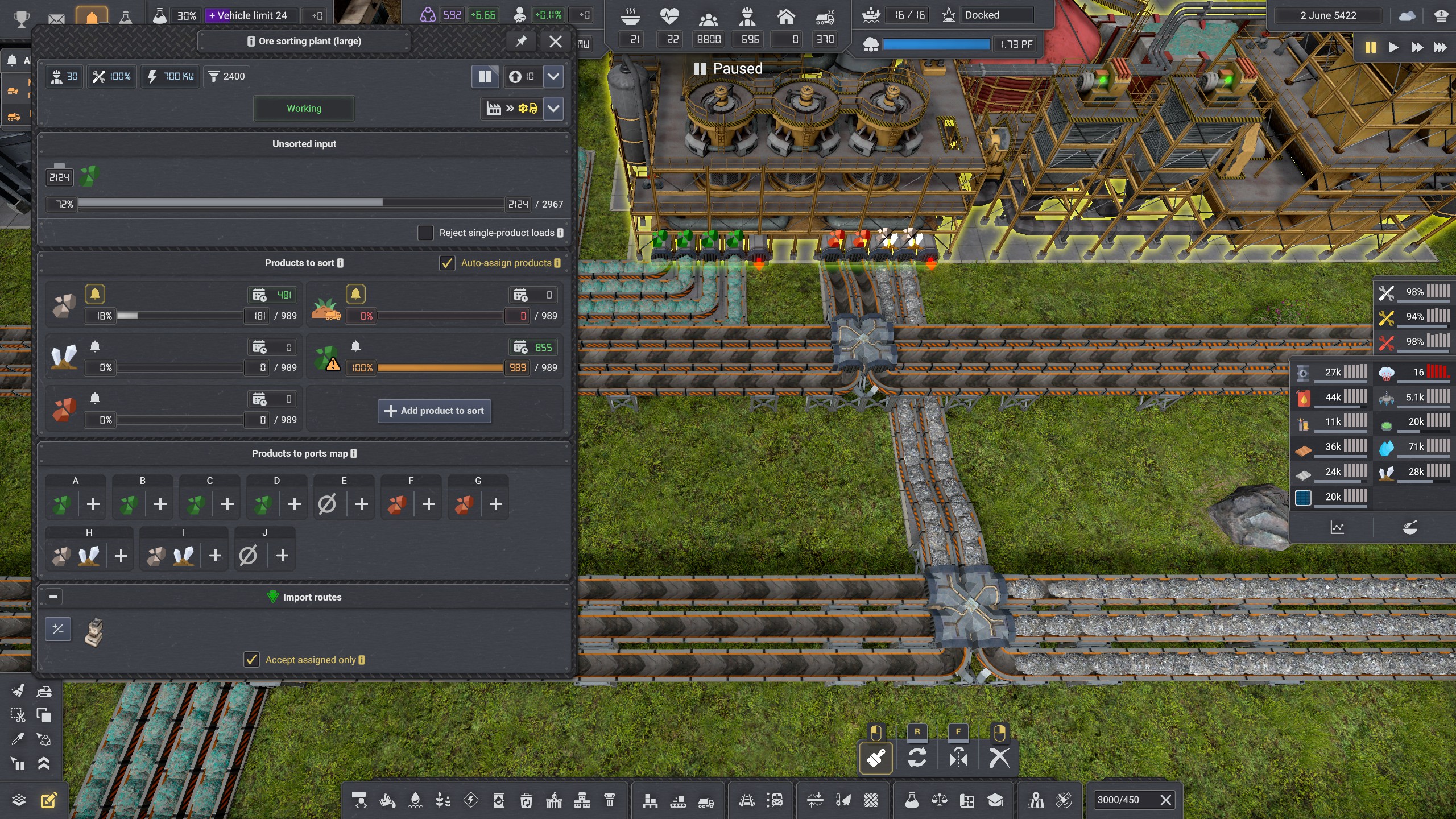1456x819 pixels.
Task: Click the 2 June 5422 date
Action: [x=1328, y=16]
